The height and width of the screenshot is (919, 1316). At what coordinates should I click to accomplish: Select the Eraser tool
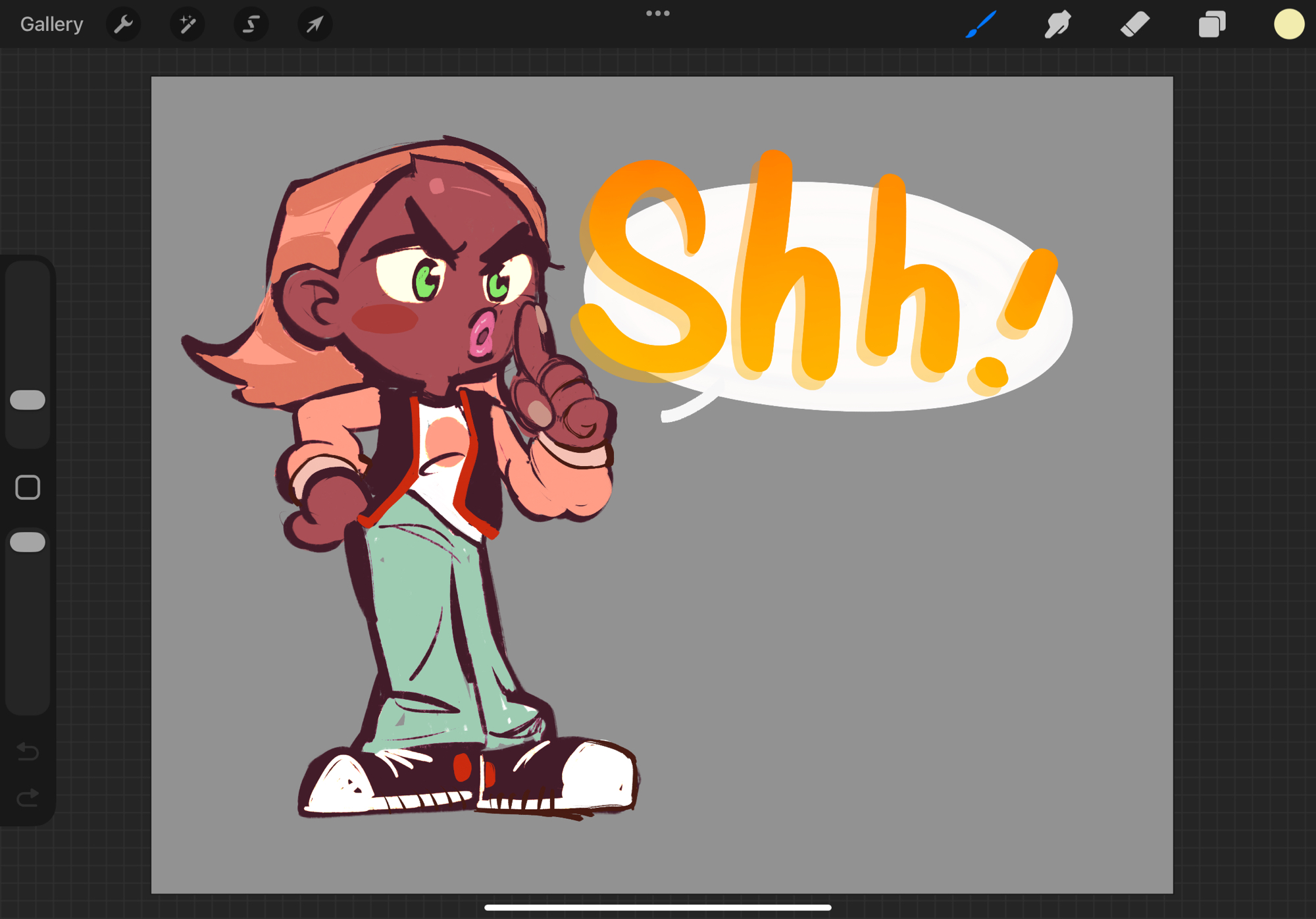pos(1134,24)
